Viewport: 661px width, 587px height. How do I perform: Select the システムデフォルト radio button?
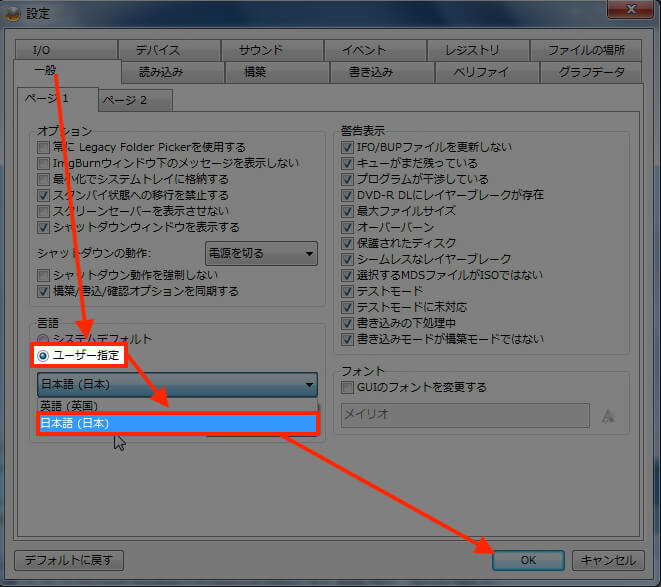click(x=43, y=338)
